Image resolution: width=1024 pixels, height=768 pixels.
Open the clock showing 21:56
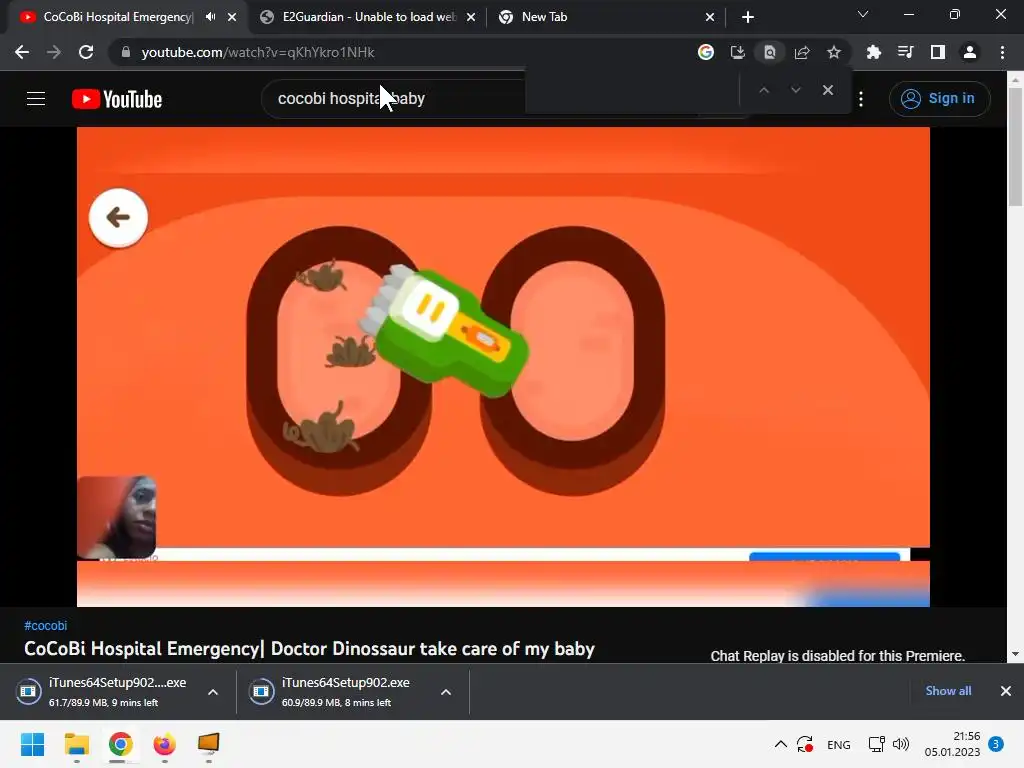[x=952, y=744]
